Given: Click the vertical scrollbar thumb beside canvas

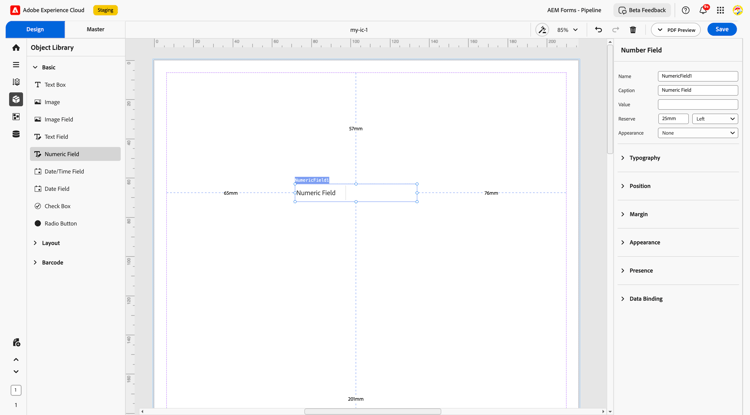Looking at the screenshot, I should (x=610, y=99).
